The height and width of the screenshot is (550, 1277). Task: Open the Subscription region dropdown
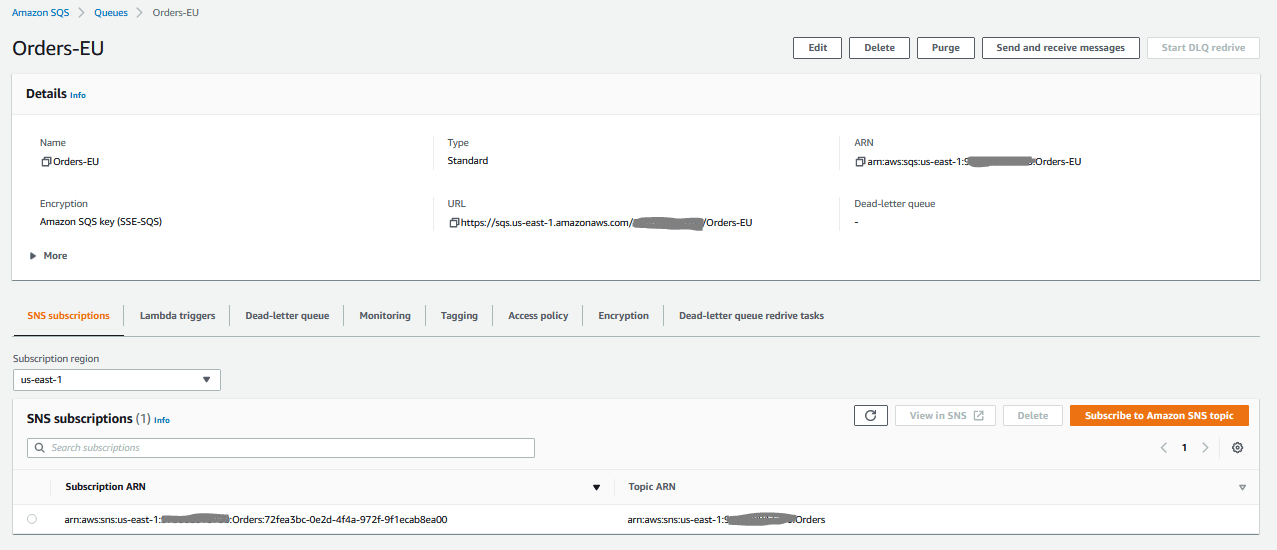117,380
